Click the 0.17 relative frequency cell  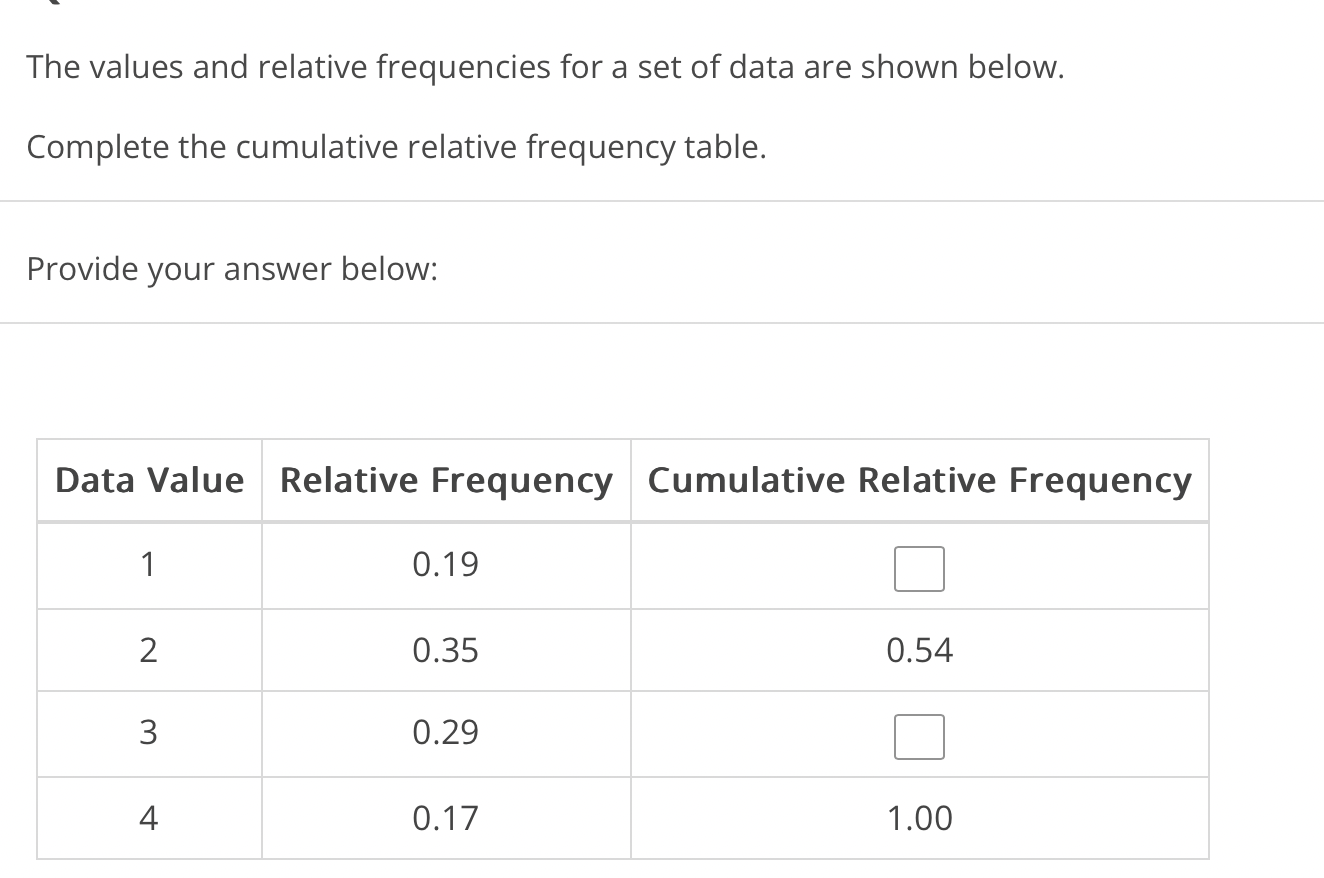pos(446,819)
